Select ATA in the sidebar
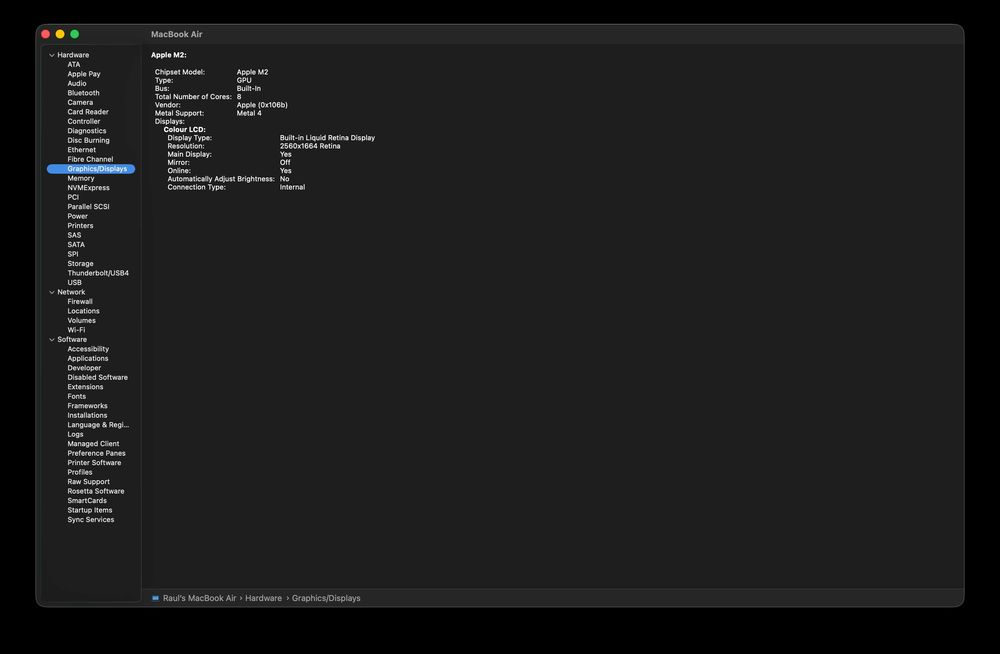 click(x=74, y=64)
